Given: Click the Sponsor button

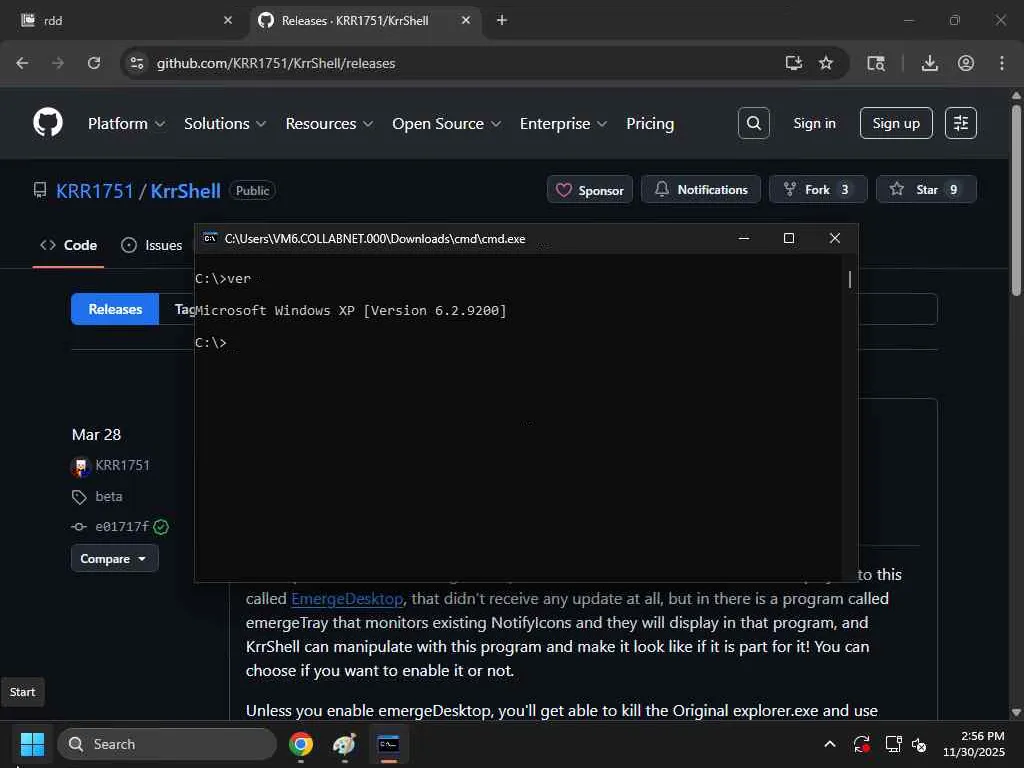Looking at the screenshot, I should 590,189.
